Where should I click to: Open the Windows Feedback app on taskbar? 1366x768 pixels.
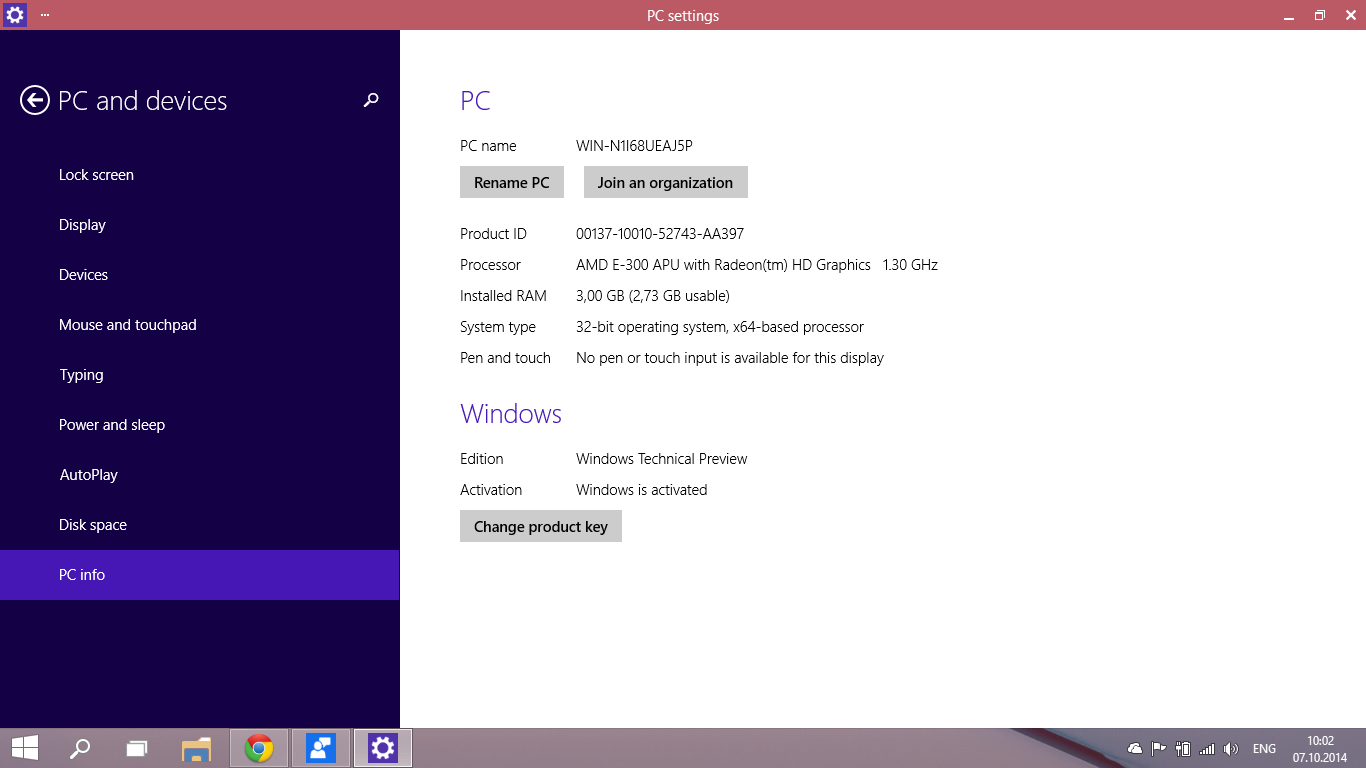321,748
